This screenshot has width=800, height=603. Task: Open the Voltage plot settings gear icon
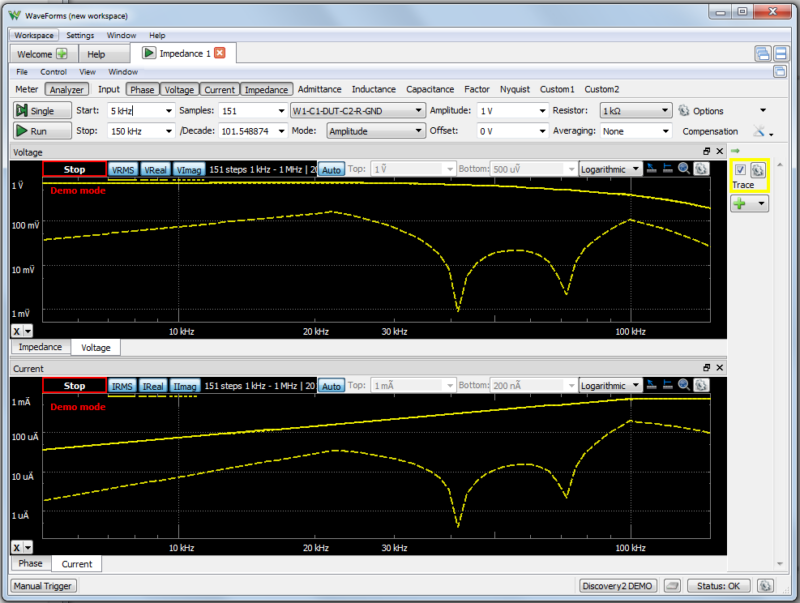click(x=701, y=169)
